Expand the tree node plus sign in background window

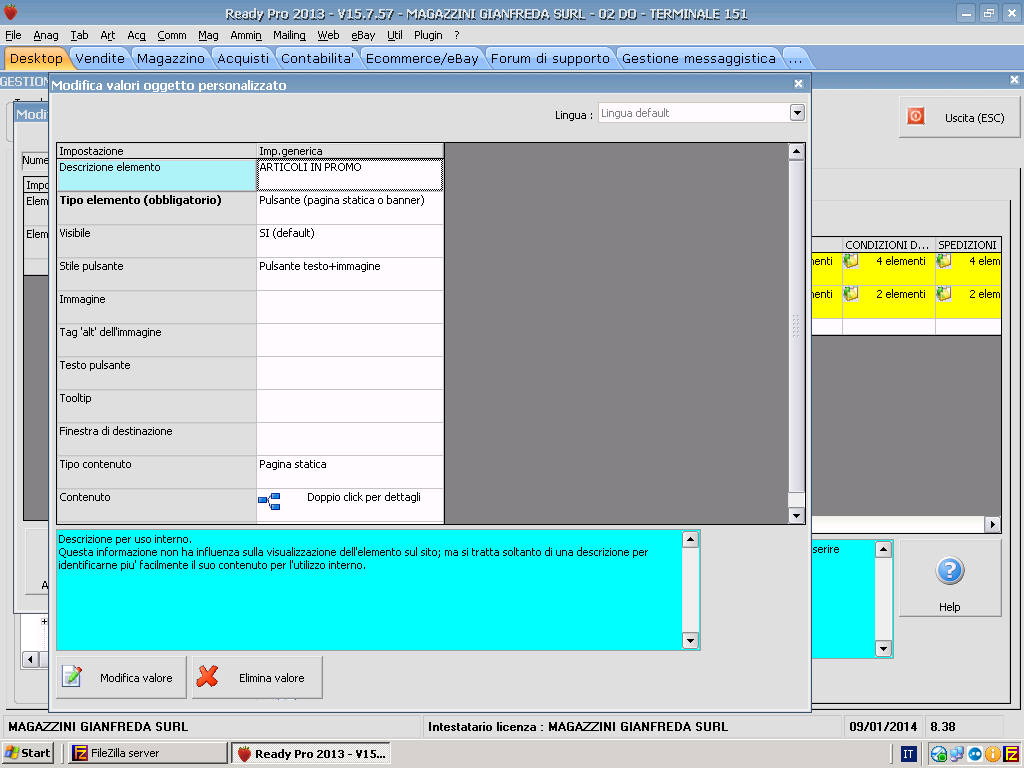coord(44,621)
